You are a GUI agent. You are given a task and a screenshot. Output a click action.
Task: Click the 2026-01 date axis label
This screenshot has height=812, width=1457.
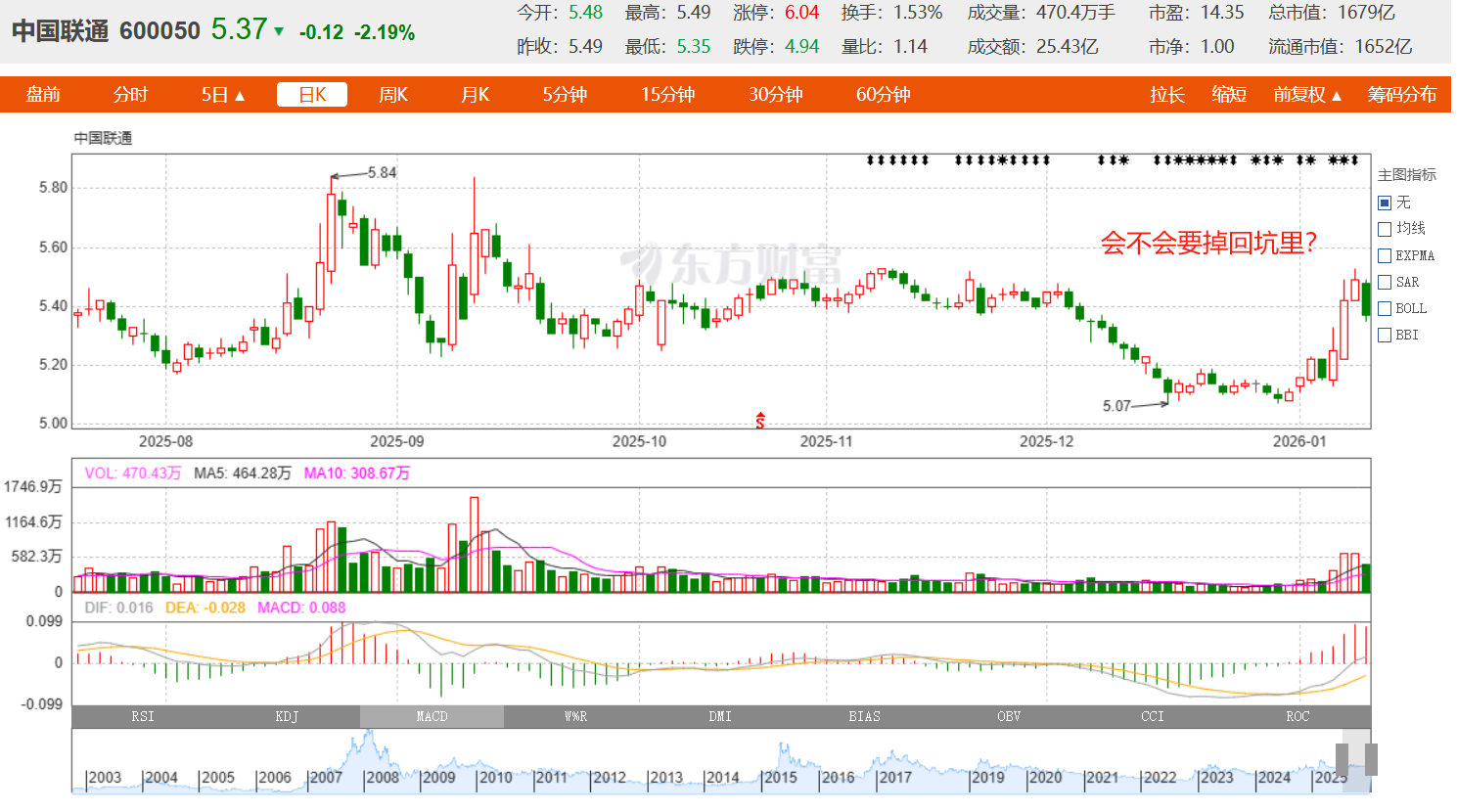click(1299, 441)
